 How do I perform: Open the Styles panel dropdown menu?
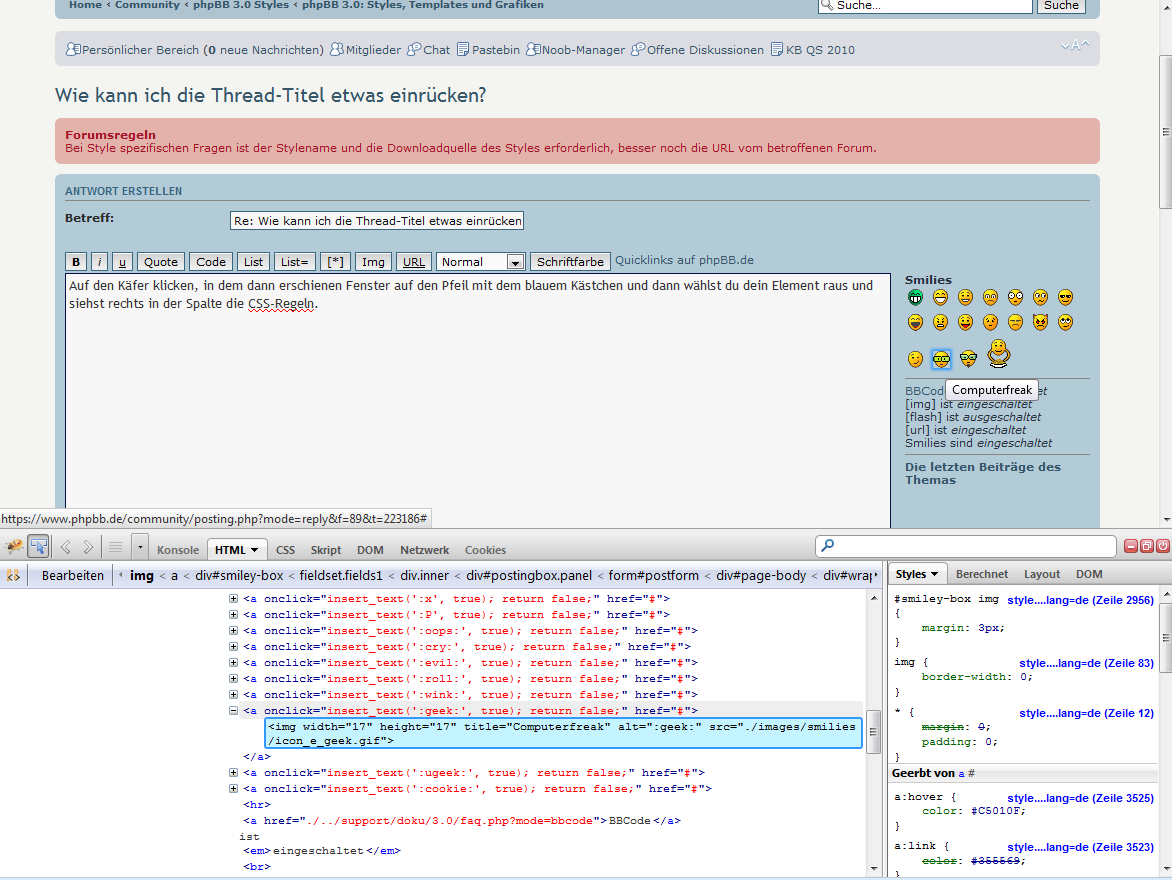click(x=917, y=574)
